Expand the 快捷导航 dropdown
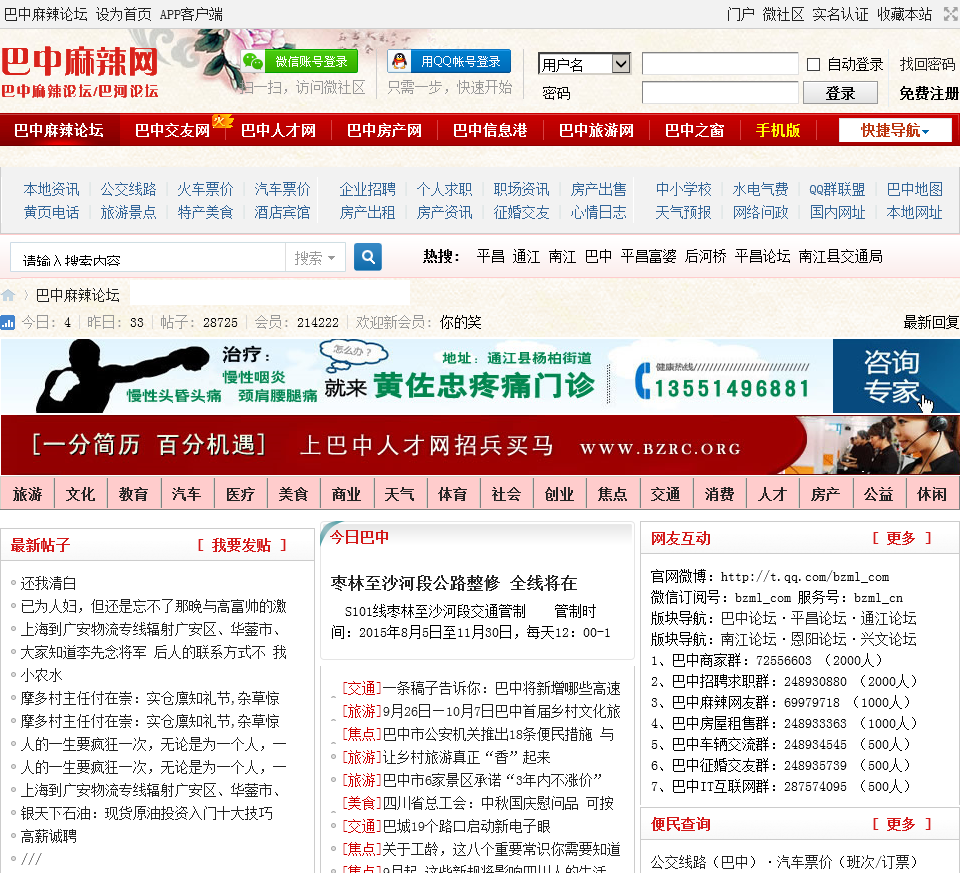Viewport: 960px width, 873px height. [x=894, y=130]
